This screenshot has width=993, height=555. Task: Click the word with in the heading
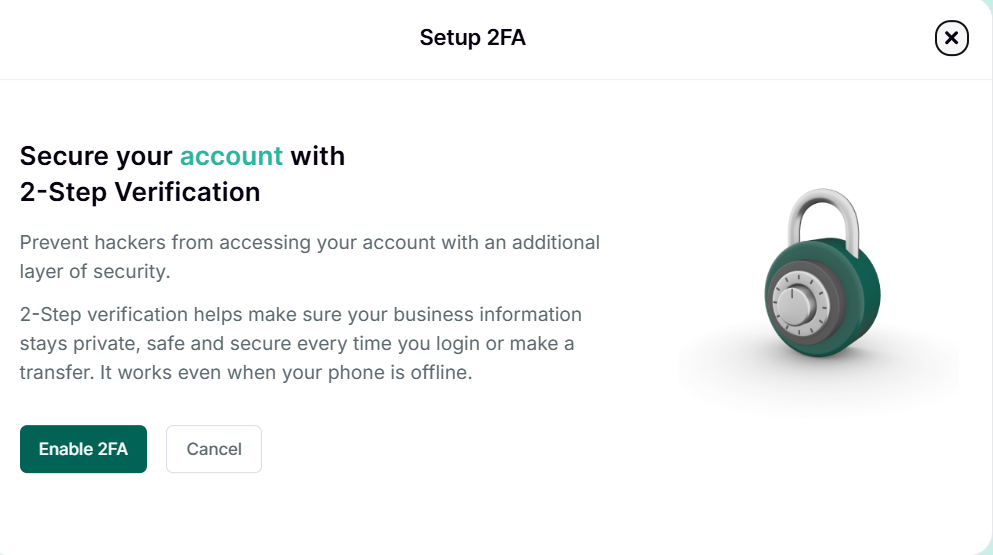pos(317,156)
